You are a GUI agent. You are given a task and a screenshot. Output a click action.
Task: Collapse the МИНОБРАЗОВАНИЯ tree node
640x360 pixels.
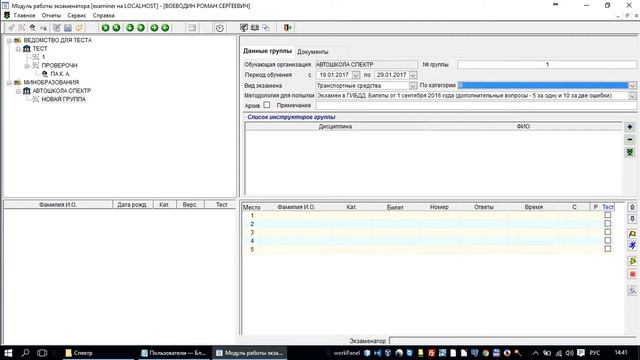[9, 83]
